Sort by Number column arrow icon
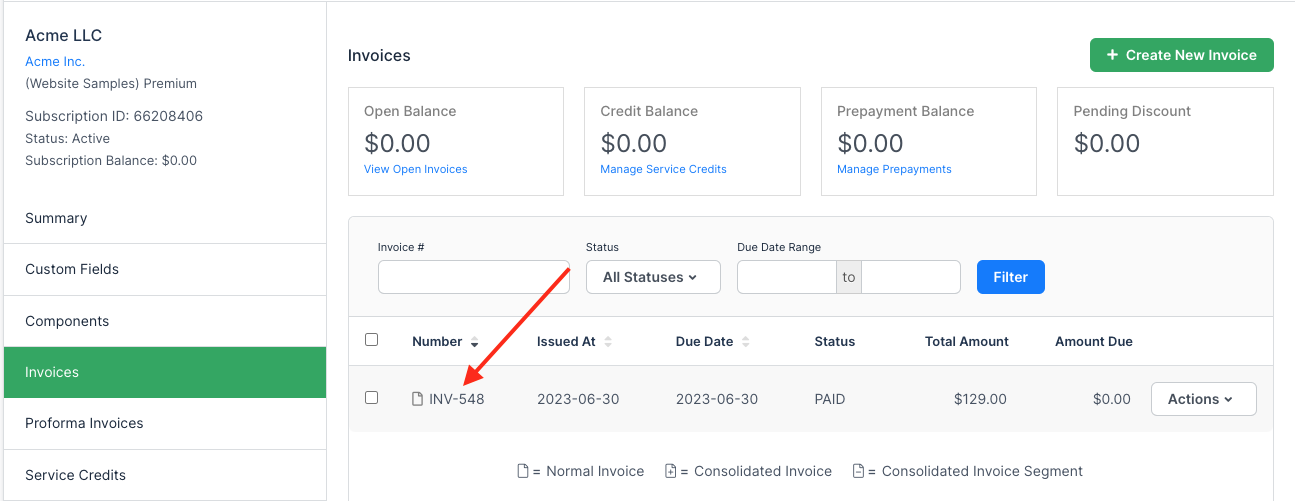Viewport: 1295px width, 501px height. point(474,342)
